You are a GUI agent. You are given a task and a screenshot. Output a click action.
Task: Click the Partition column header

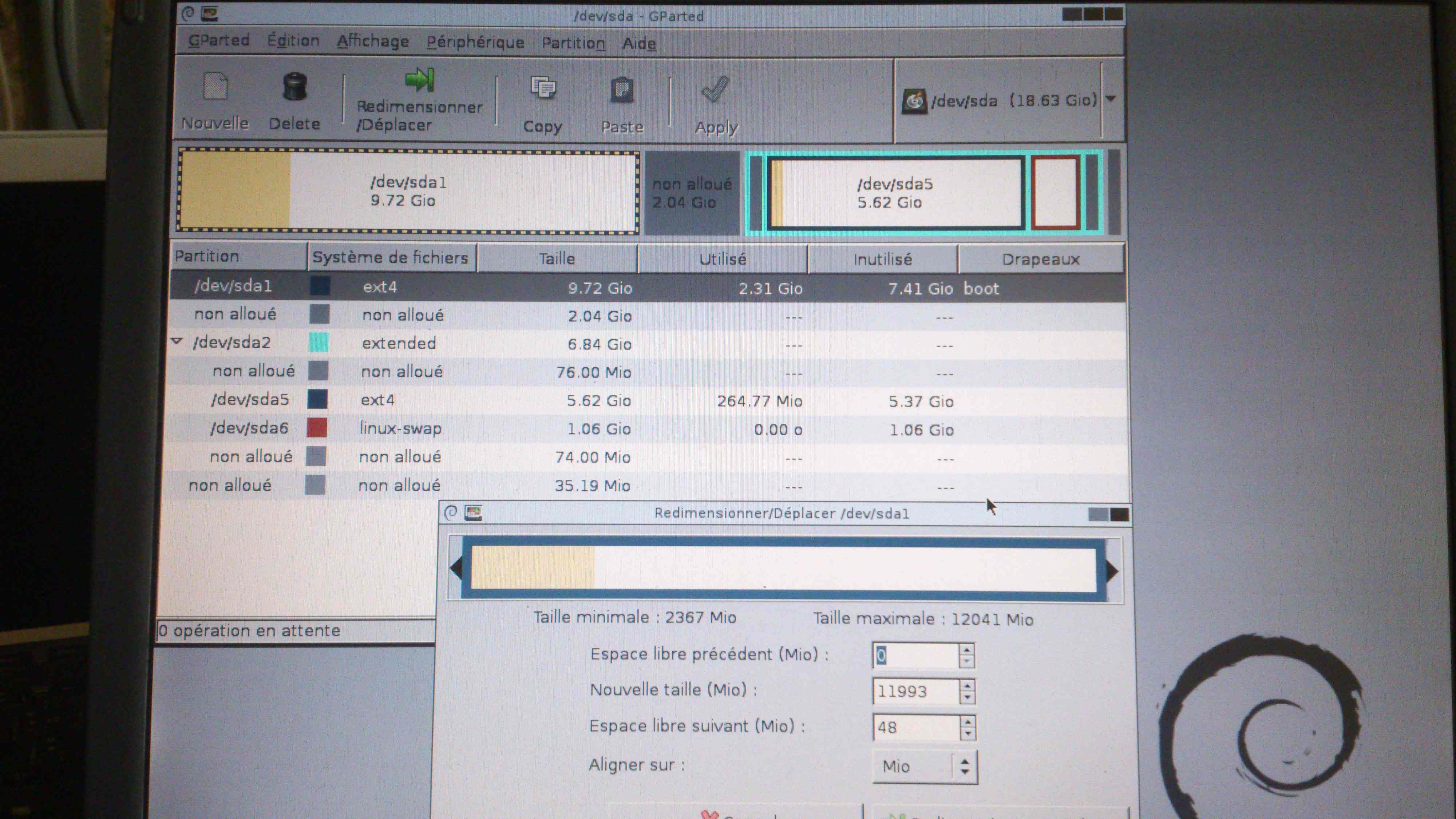pyautogui.click(x=239, y=257)
